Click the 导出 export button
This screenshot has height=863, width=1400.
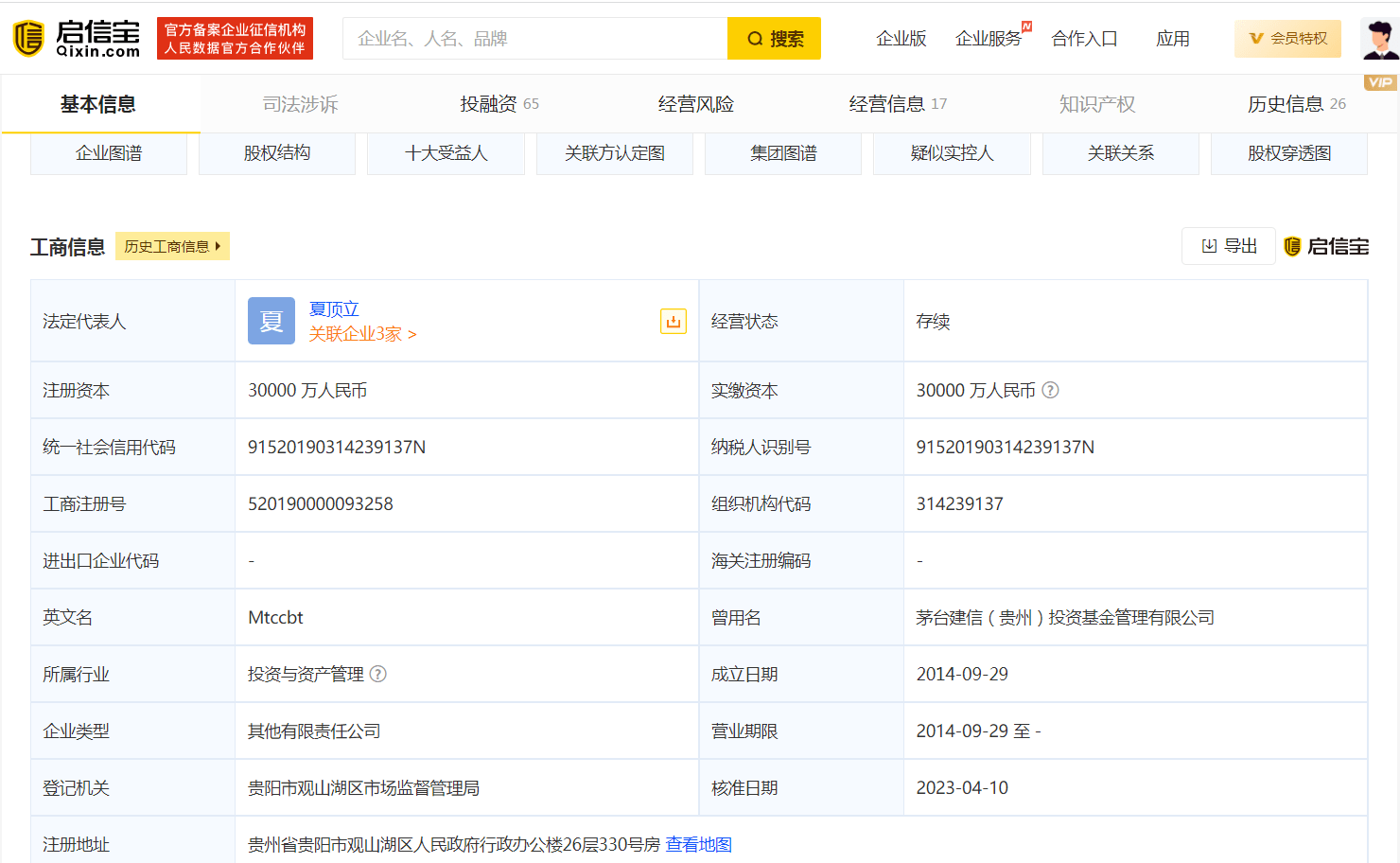click(x=1229, y=246)
